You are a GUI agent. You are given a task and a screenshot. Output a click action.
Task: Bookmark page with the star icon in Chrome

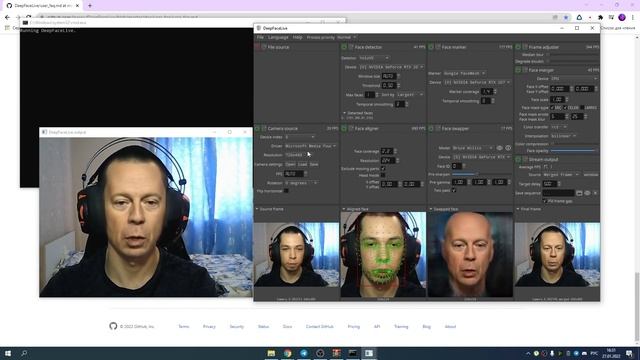pyautogui.click(x=566, y=18)
